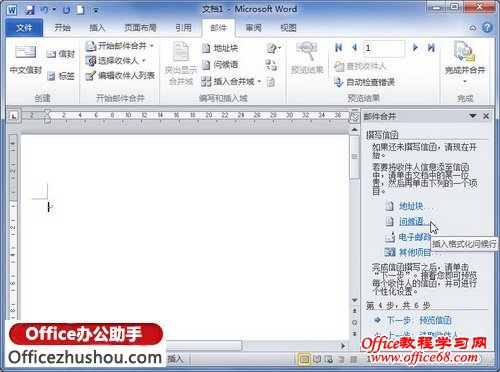Close the 邮件合并 task pane
500x372 pixels.
(x=486, y=116)
